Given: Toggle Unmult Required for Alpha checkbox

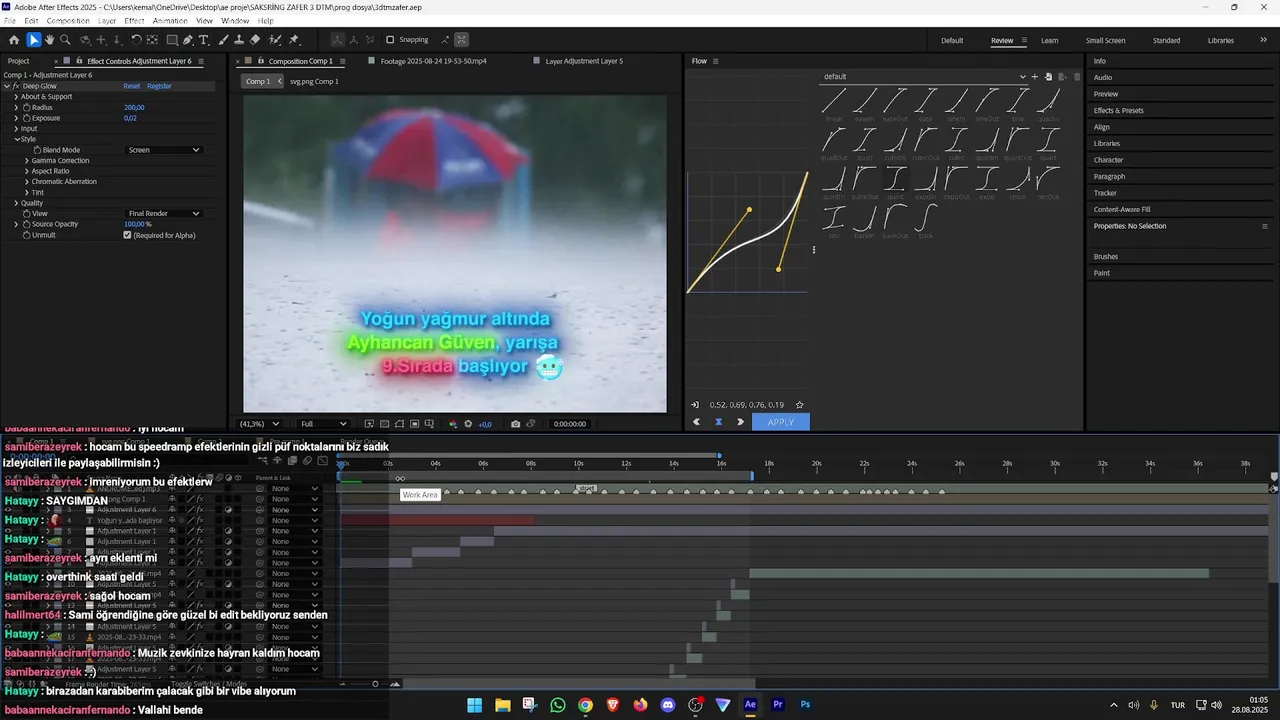Looking at the screenshot, I should coord(127,235).
